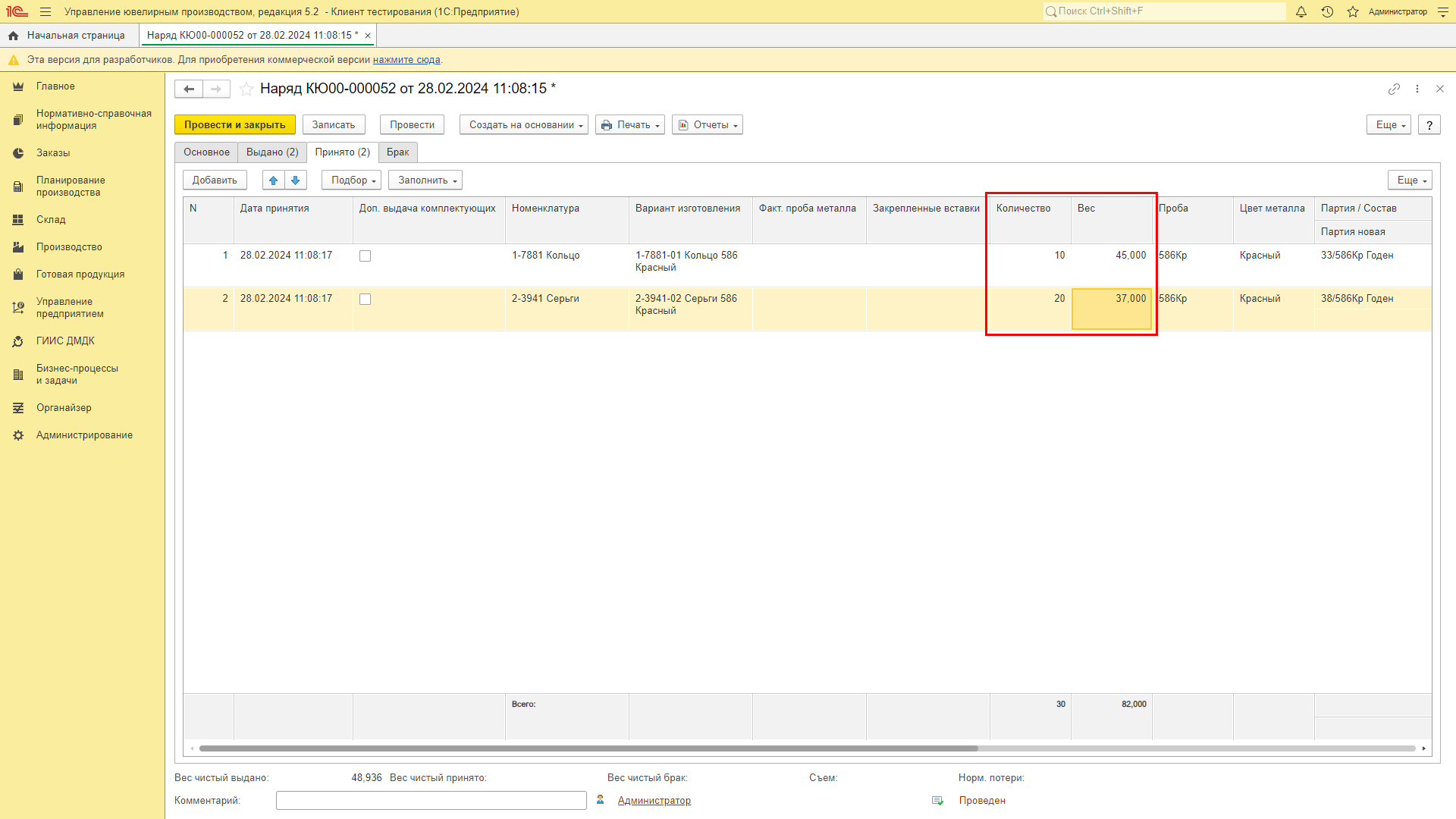Open Планирование производства section

click(71, 187)
